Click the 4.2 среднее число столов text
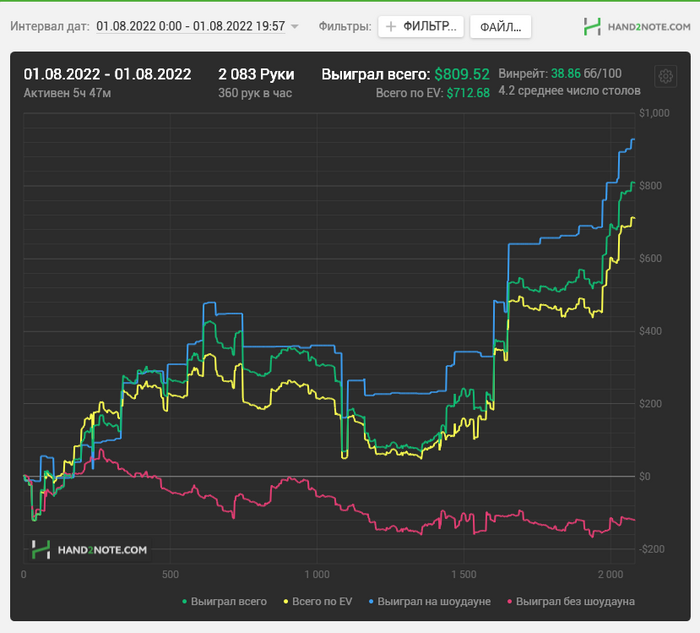 click(x=569, y=91)
